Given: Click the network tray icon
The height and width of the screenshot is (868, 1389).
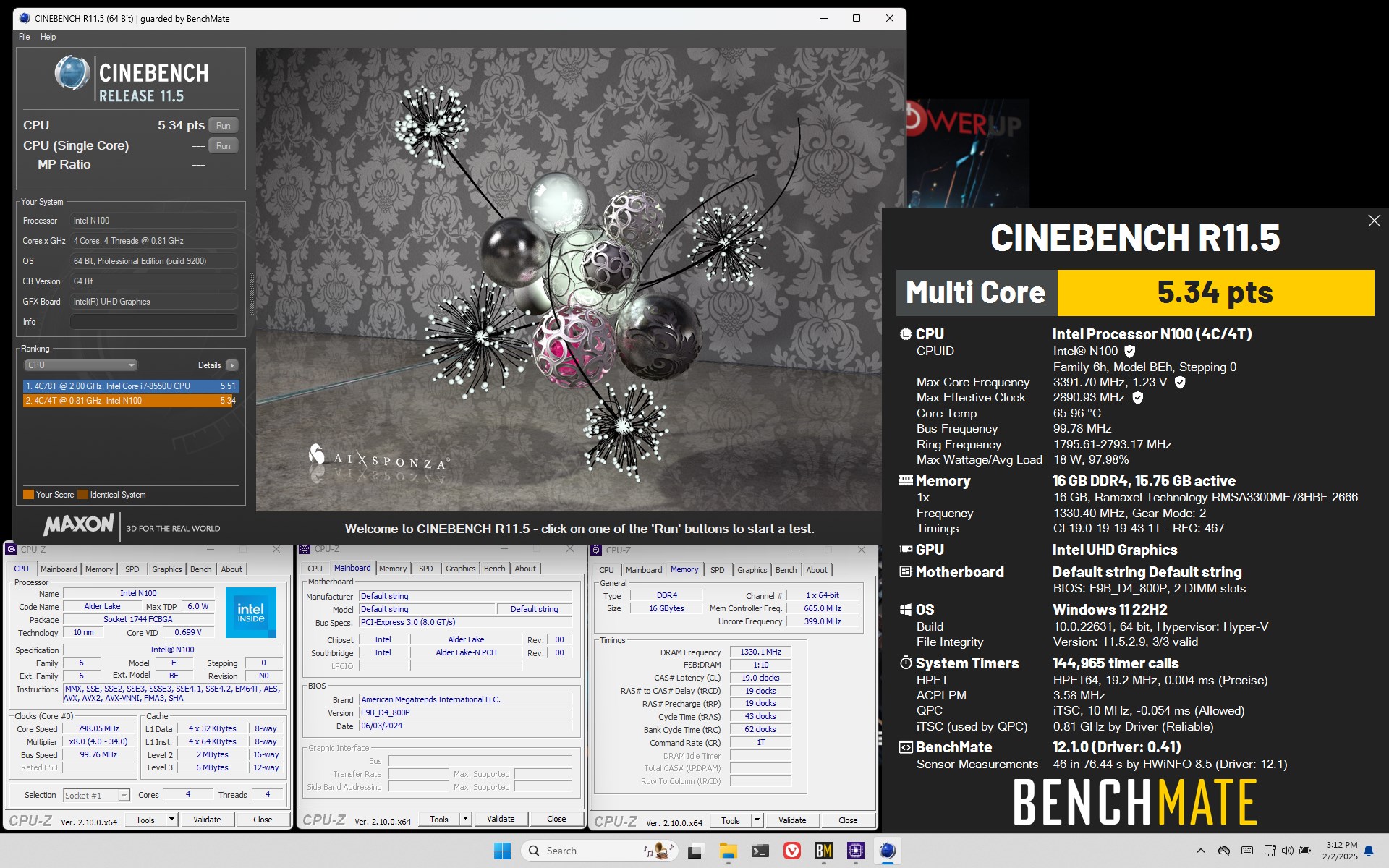Looking at the screenshot, I should tap(1270, 851).
